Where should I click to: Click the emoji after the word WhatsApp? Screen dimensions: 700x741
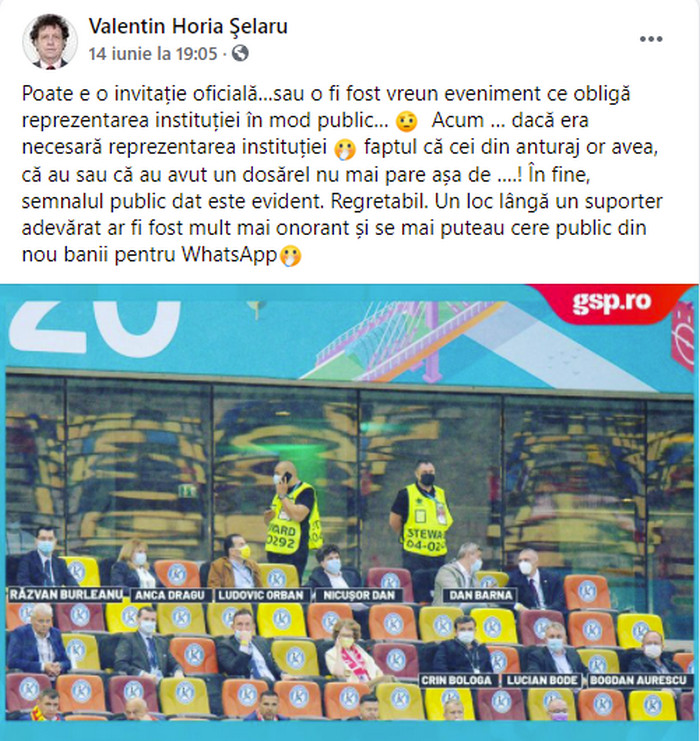coord(290,256)
